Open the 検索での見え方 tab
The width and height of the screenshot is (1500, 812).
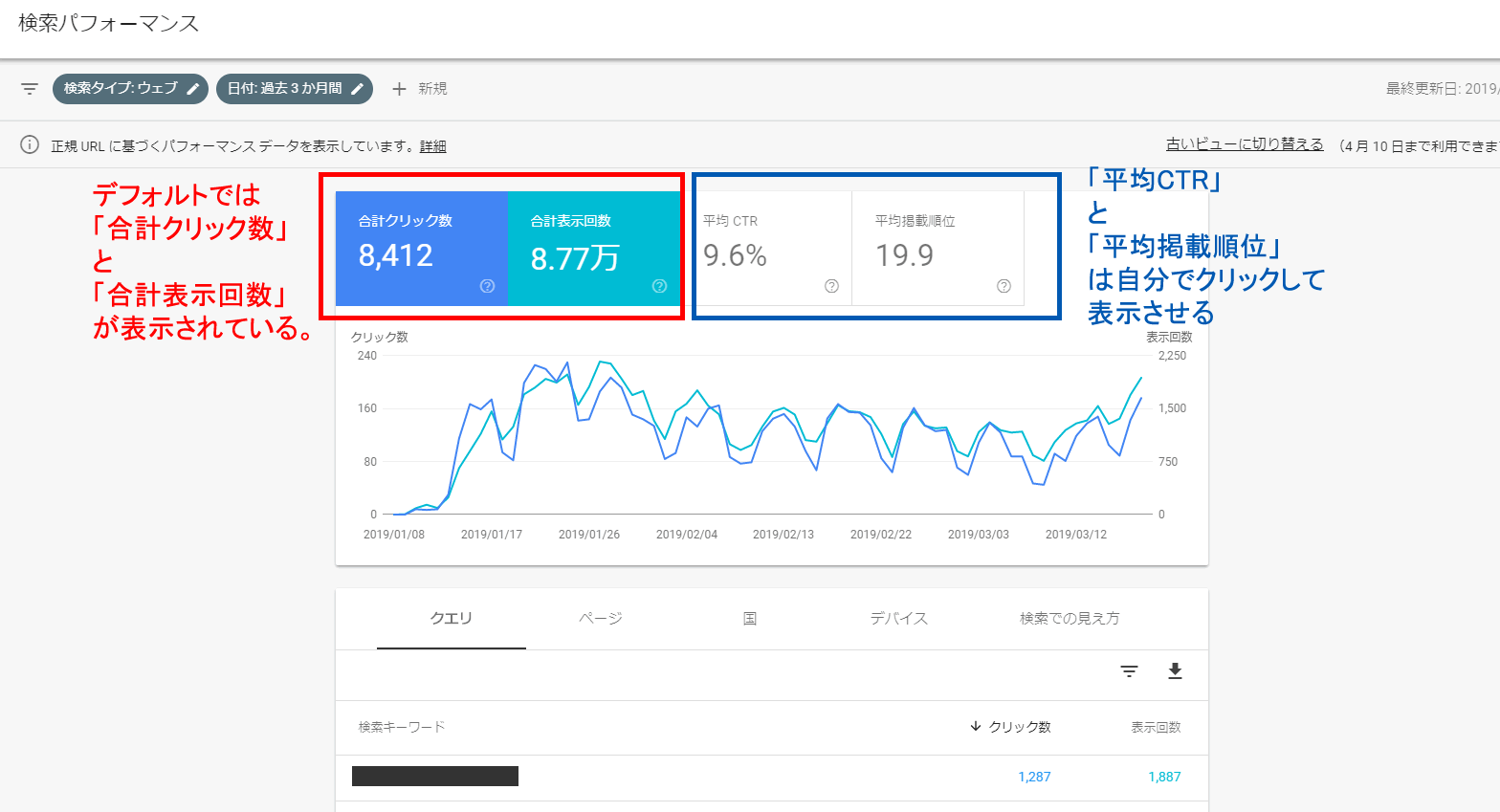pyautogui.click(x=1069, y=619)
